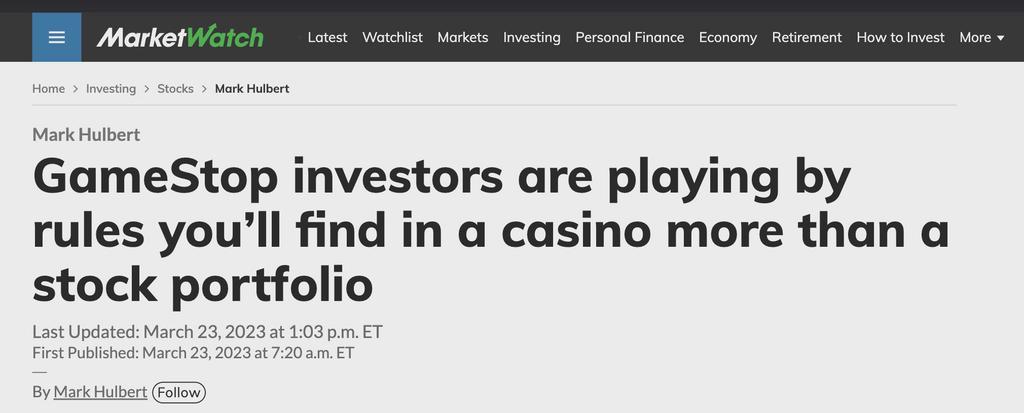Open the Latest menu item
The width and height of the screenshot is (1024, 413).
point(327,37)
